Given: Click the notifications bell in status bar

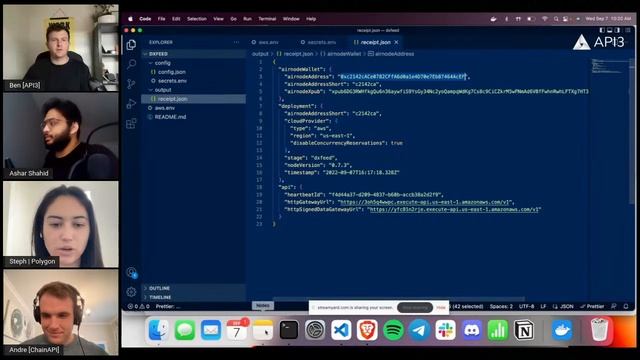Looking at the screenshot, I should [626, 306].
